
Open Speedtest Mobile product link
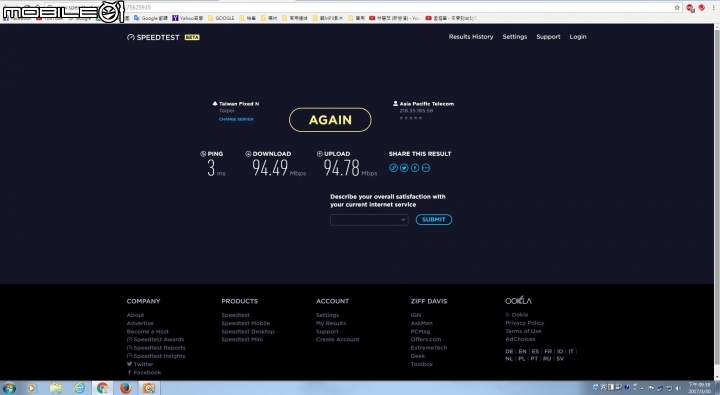click(x=246, y=323)
